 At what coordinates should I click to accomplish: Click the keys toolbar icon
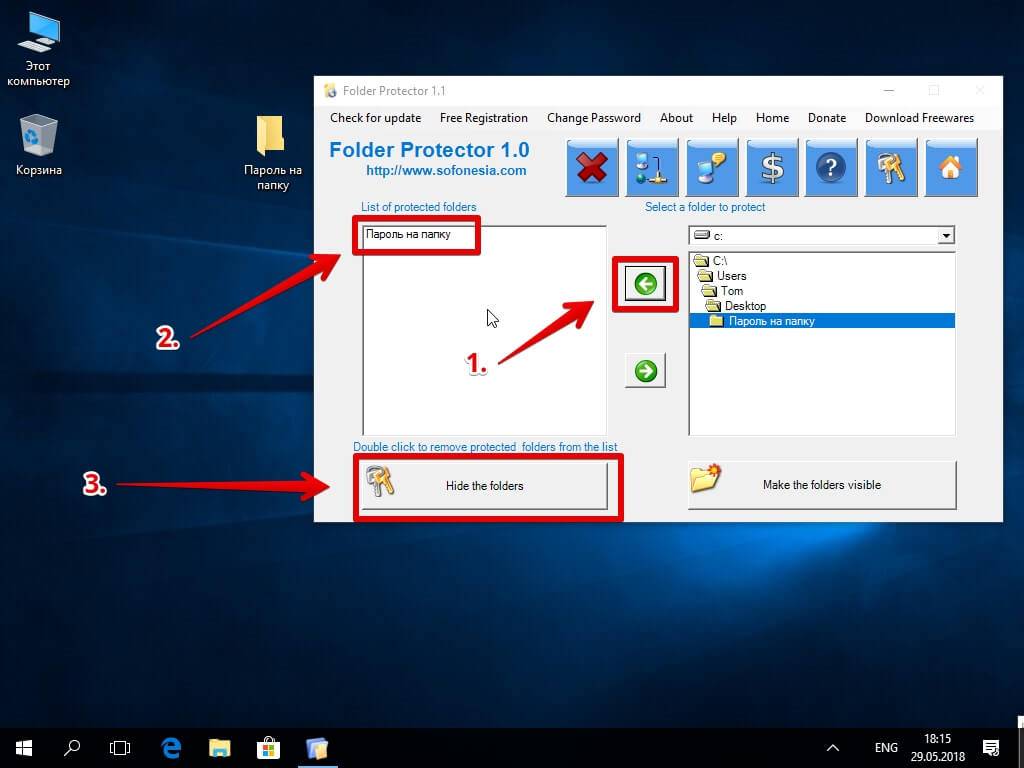[x=891, y=168]
